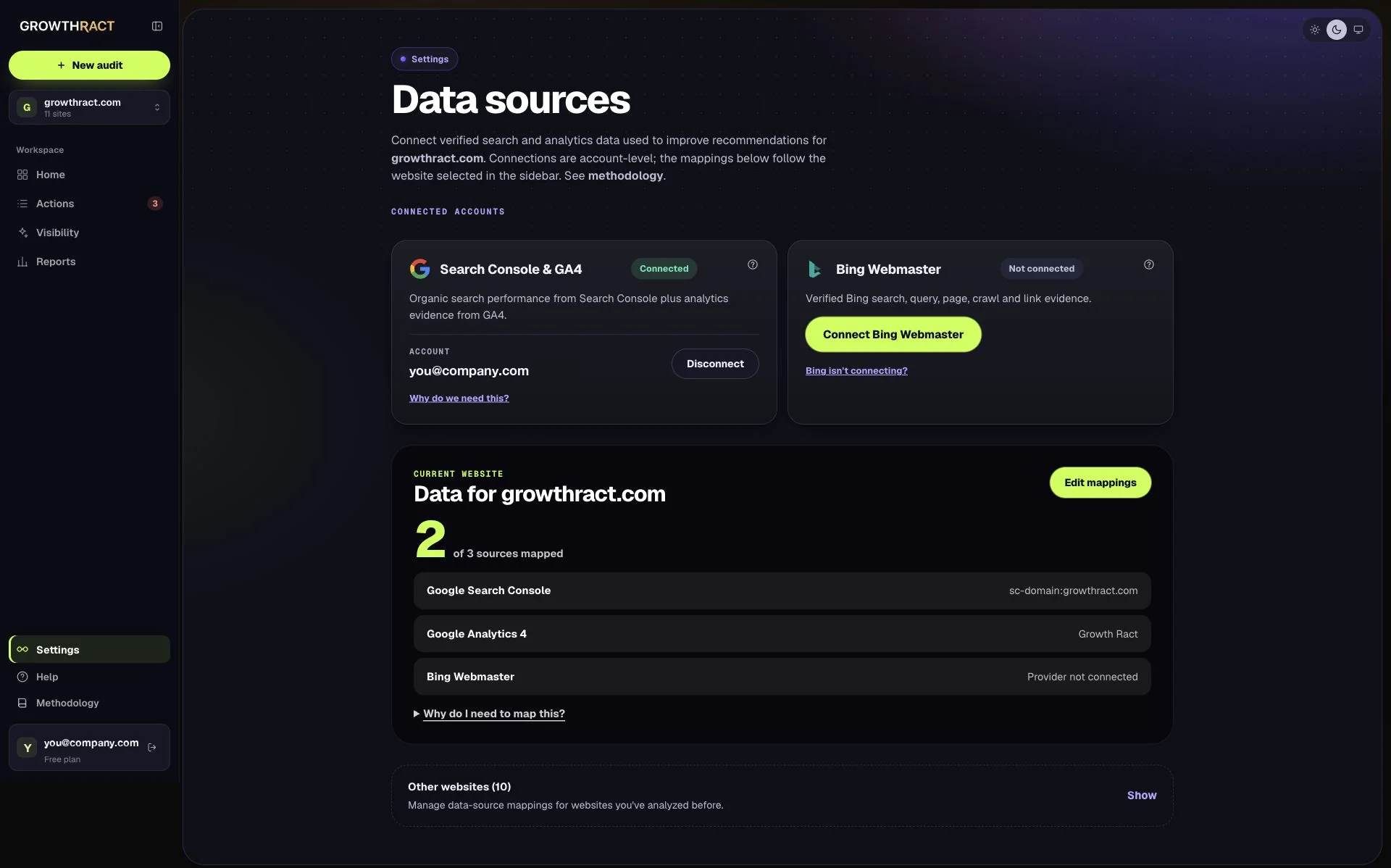Viewport: 1391px width, 868px height.
Task: Click the sign out icon beside you@company.com
Action: pos(152,747)
